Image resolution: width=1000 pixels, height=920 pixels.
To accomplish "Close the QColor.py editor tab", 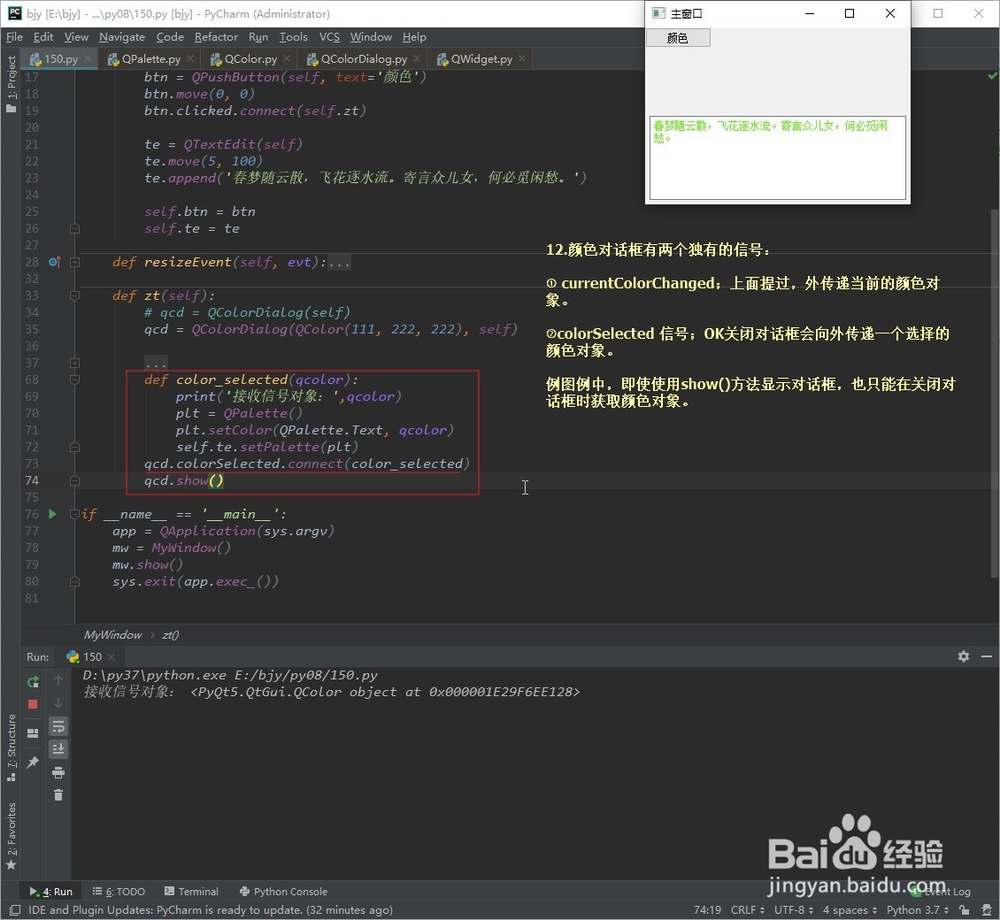I will point(287,59).
